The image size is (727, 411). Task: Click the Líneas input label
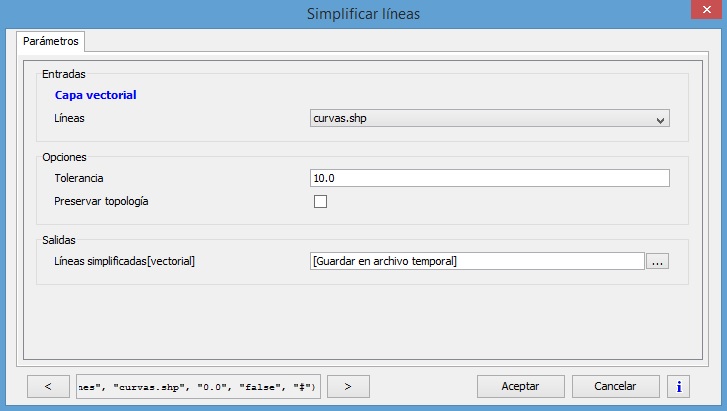point(69,118)
